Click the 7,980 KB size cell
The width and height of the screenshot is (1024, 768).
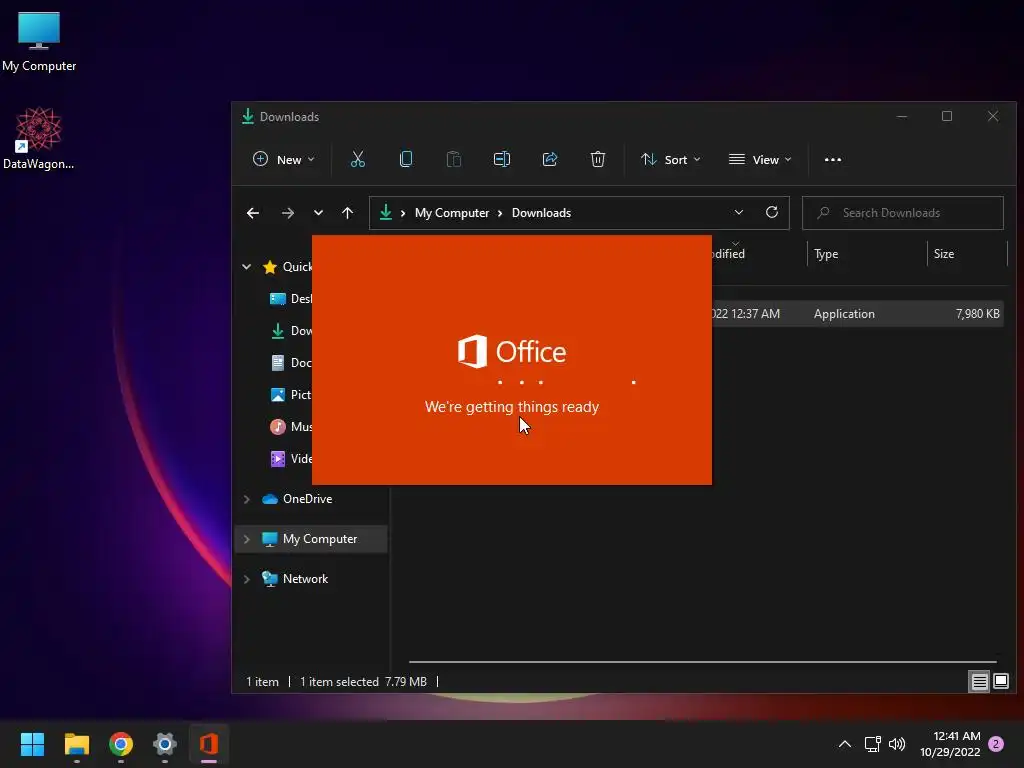click(x=977, y=313)
